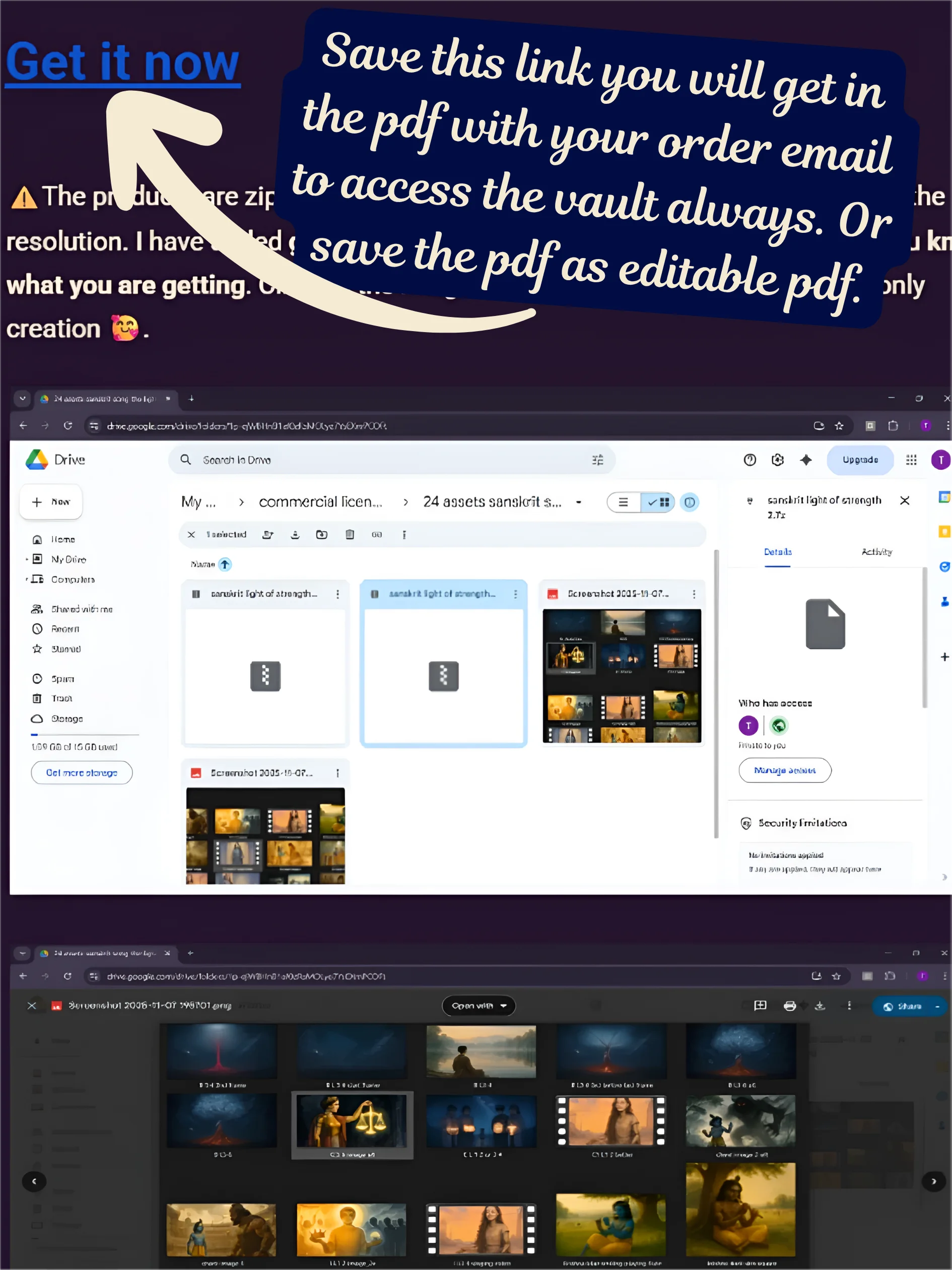Expand the Computers tree in the sidebar
The height and width of the screenshot is (1270, 952).
click(x=26, y=579)
